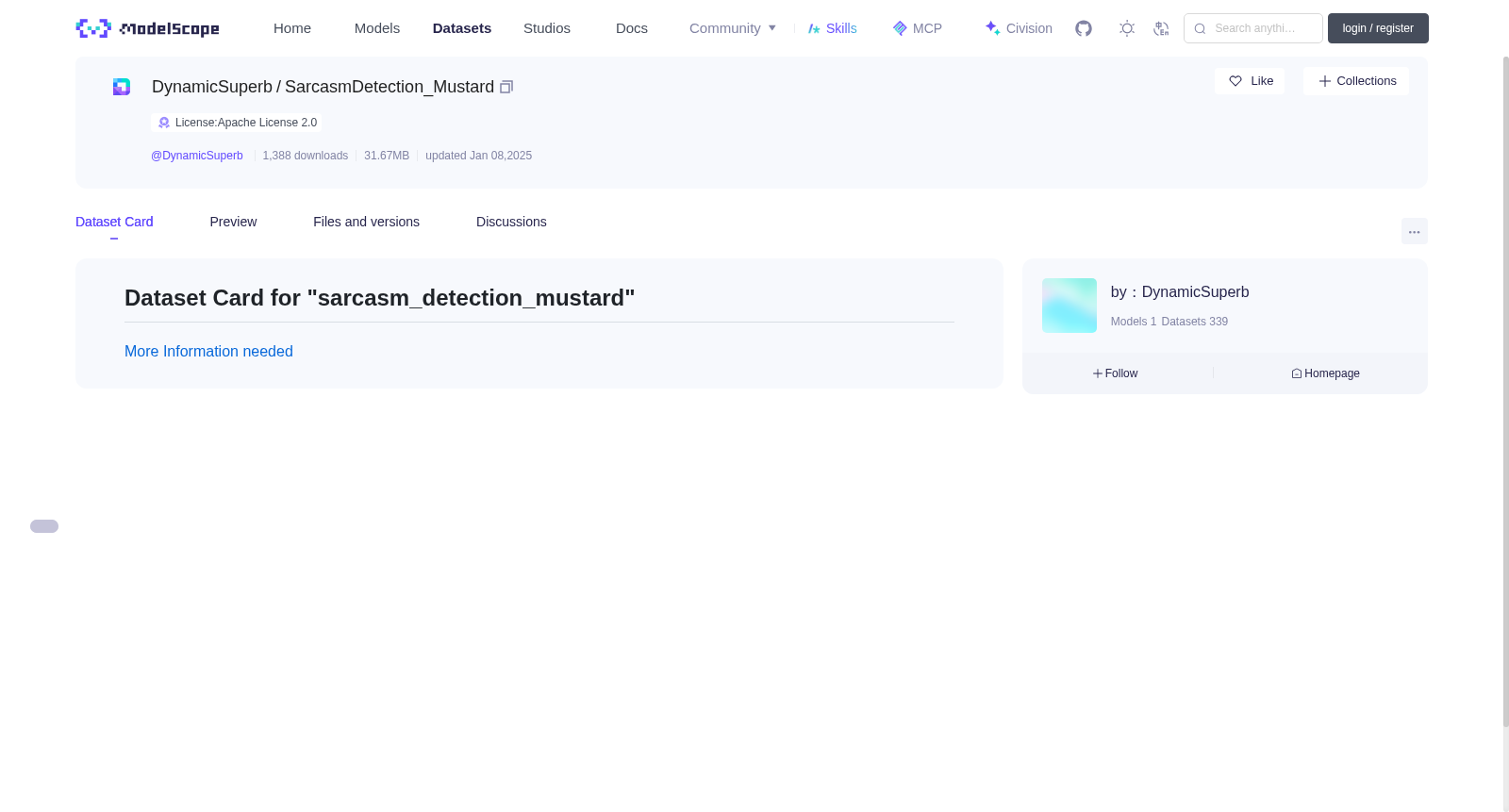1509x812 pixels.
Task: Click the DynamicSuperb gradient avatar thumbnail
Action: coord(1069,306)
